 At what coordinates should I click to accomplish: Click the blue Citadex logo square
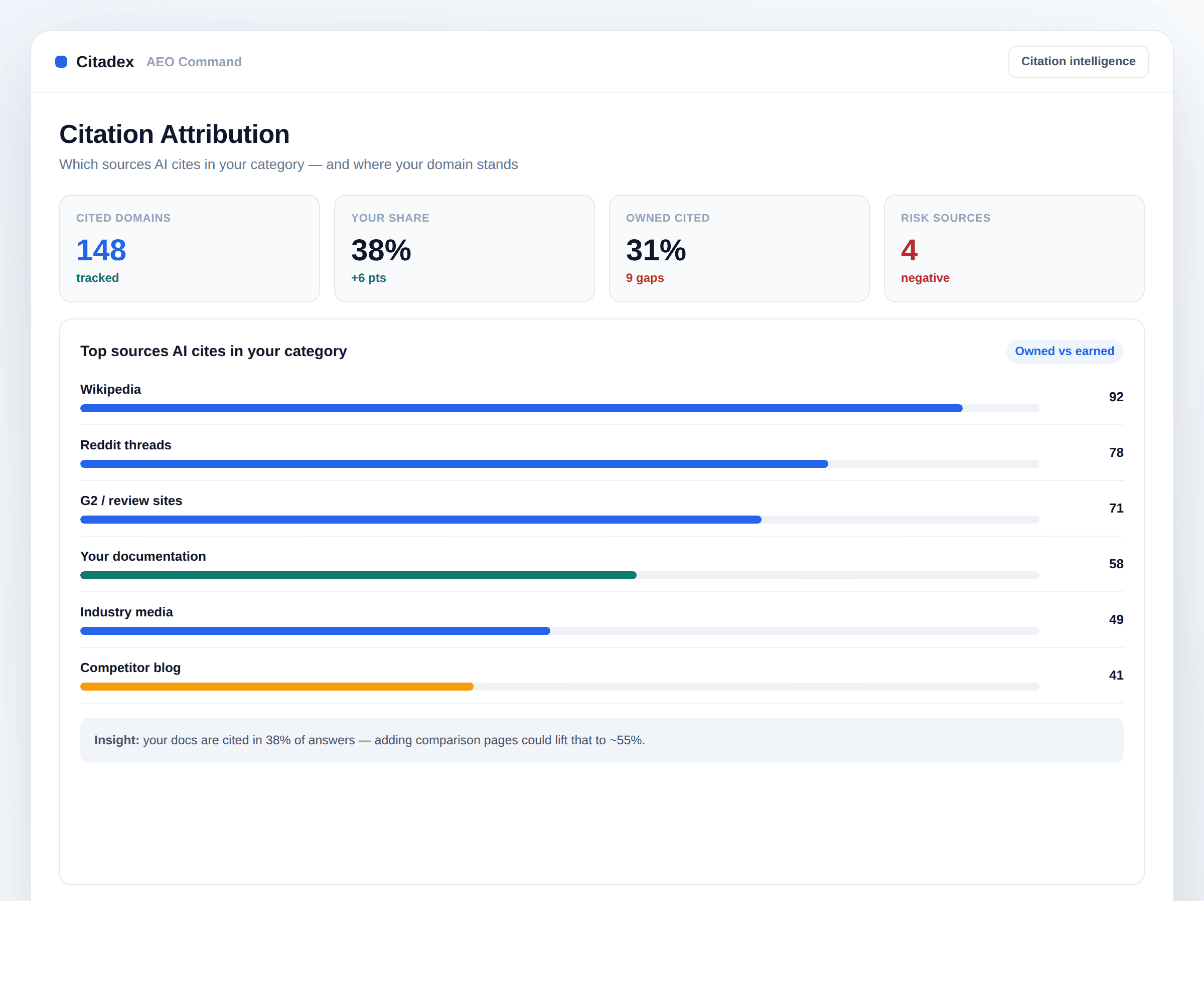pos(61,62)
